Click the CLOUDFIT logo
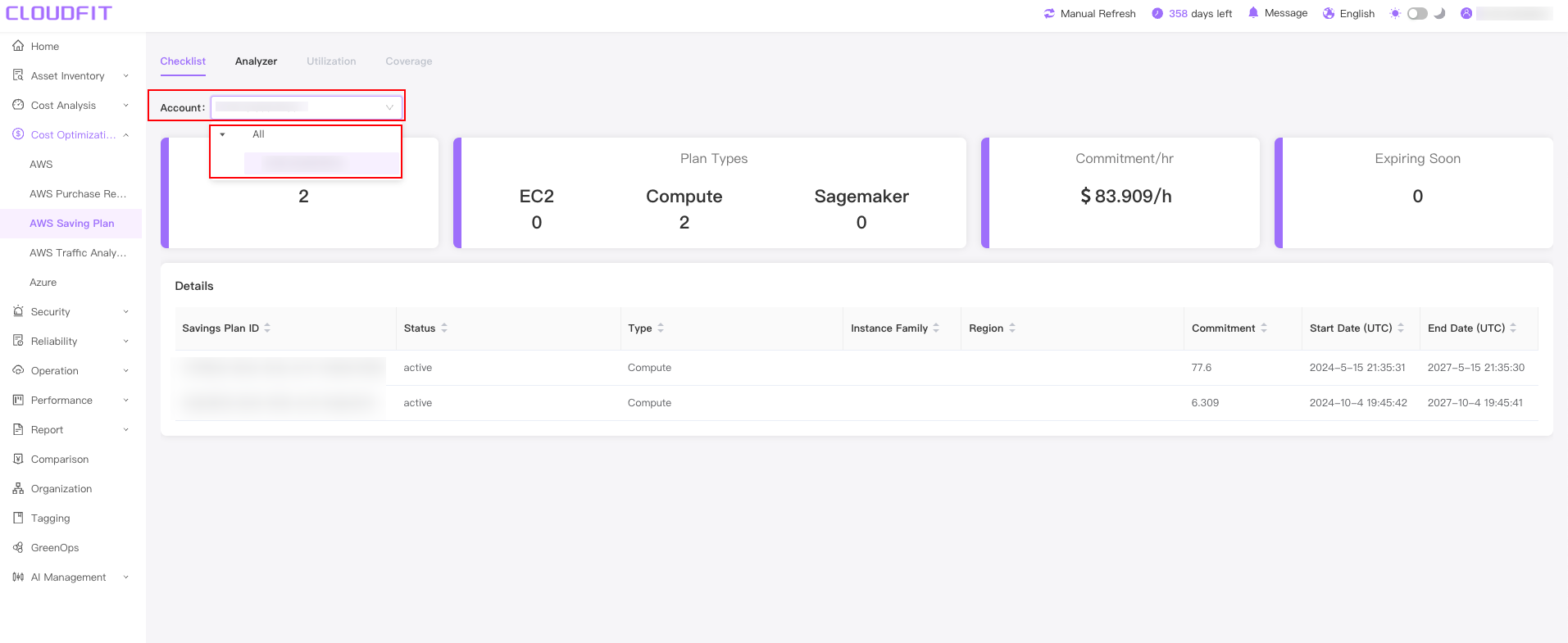The image size is (1568, 643). coord(59,13)
